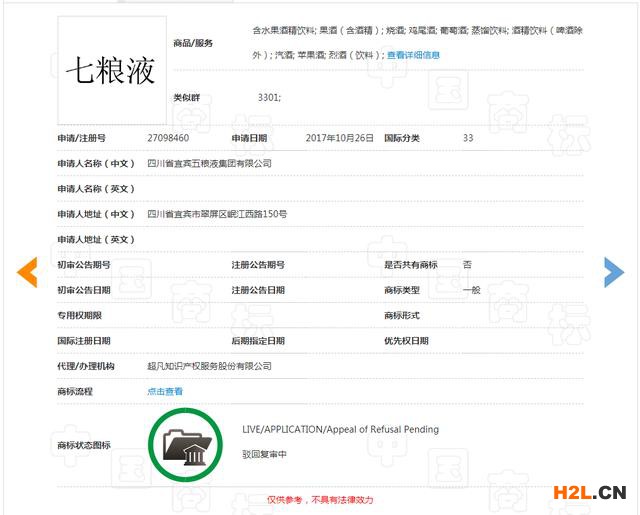The image size is (640, 515).
Task: Click the international class value 33
Action: click(468, 137)
